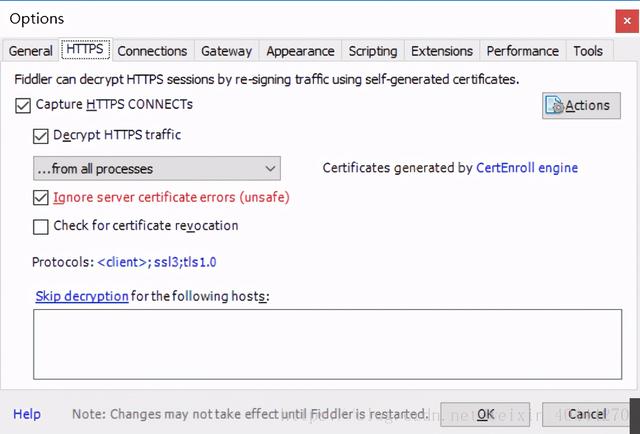The width and height of the screenshot is (640, 434).
Task: Switch to the General tab
Action: point(31,51)
